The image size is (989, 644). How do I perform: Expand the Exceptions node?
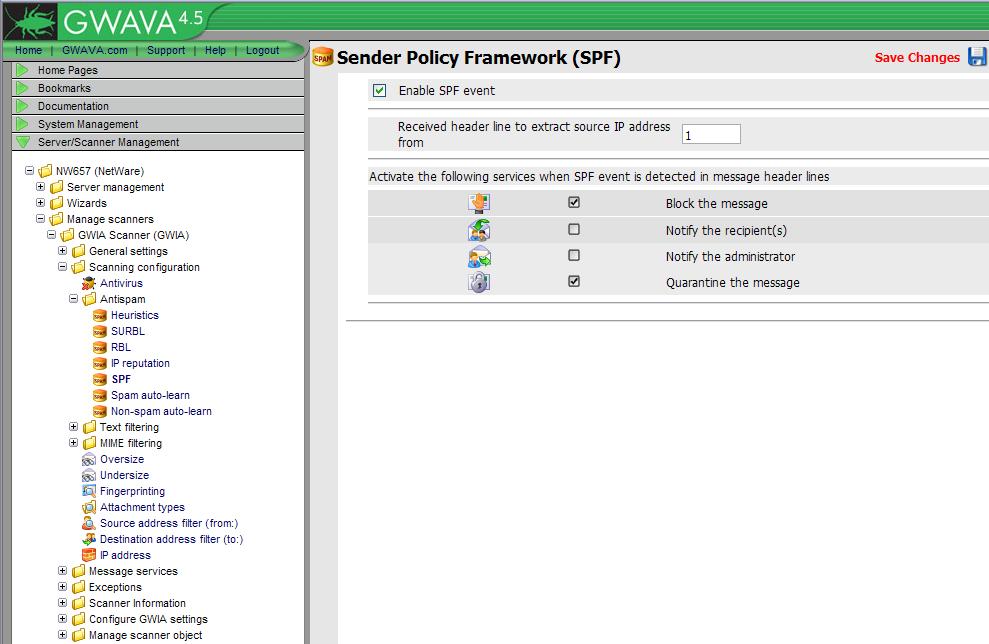pyautogui.click(x=62, y=587)
